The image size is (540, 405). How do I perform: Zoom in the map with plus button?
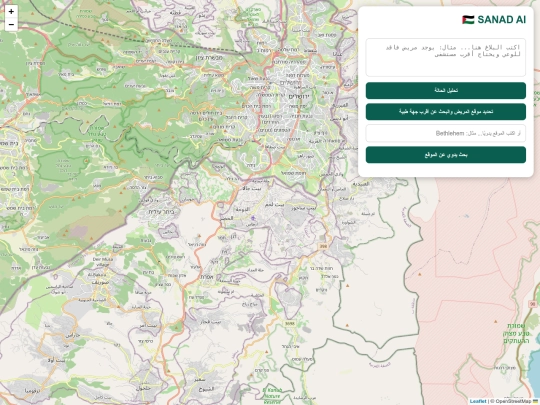coord(11,11)
